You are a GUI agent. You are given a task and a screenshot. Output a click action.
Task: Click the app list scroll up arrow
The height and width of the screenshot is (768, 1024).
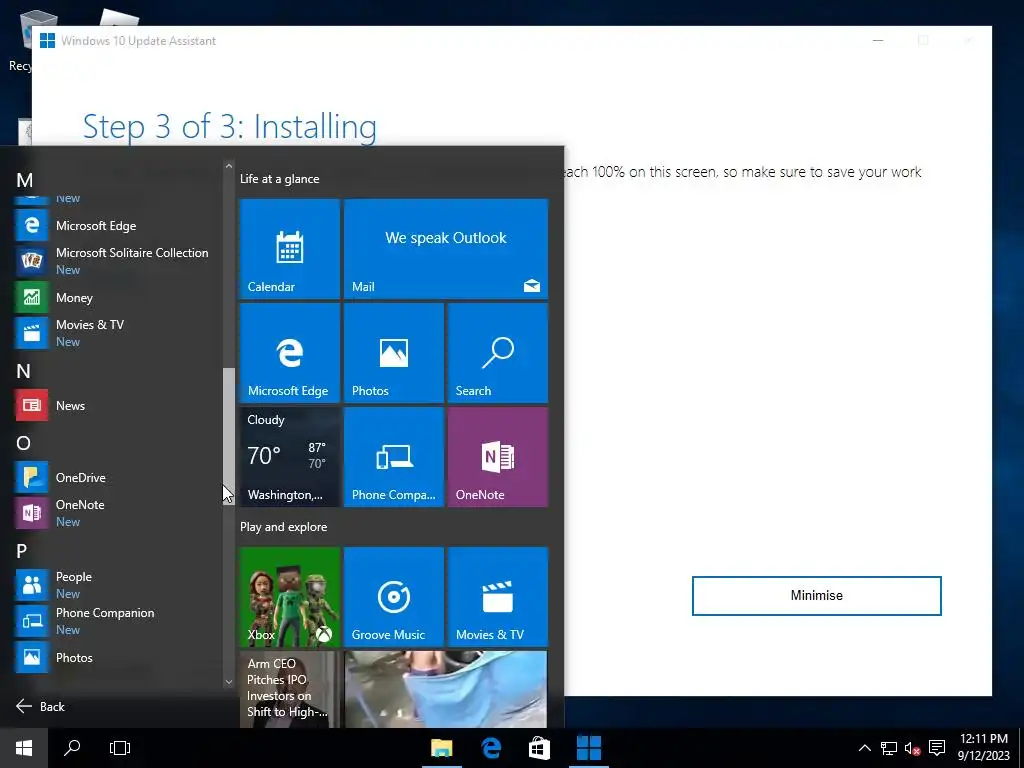point(229,166)
